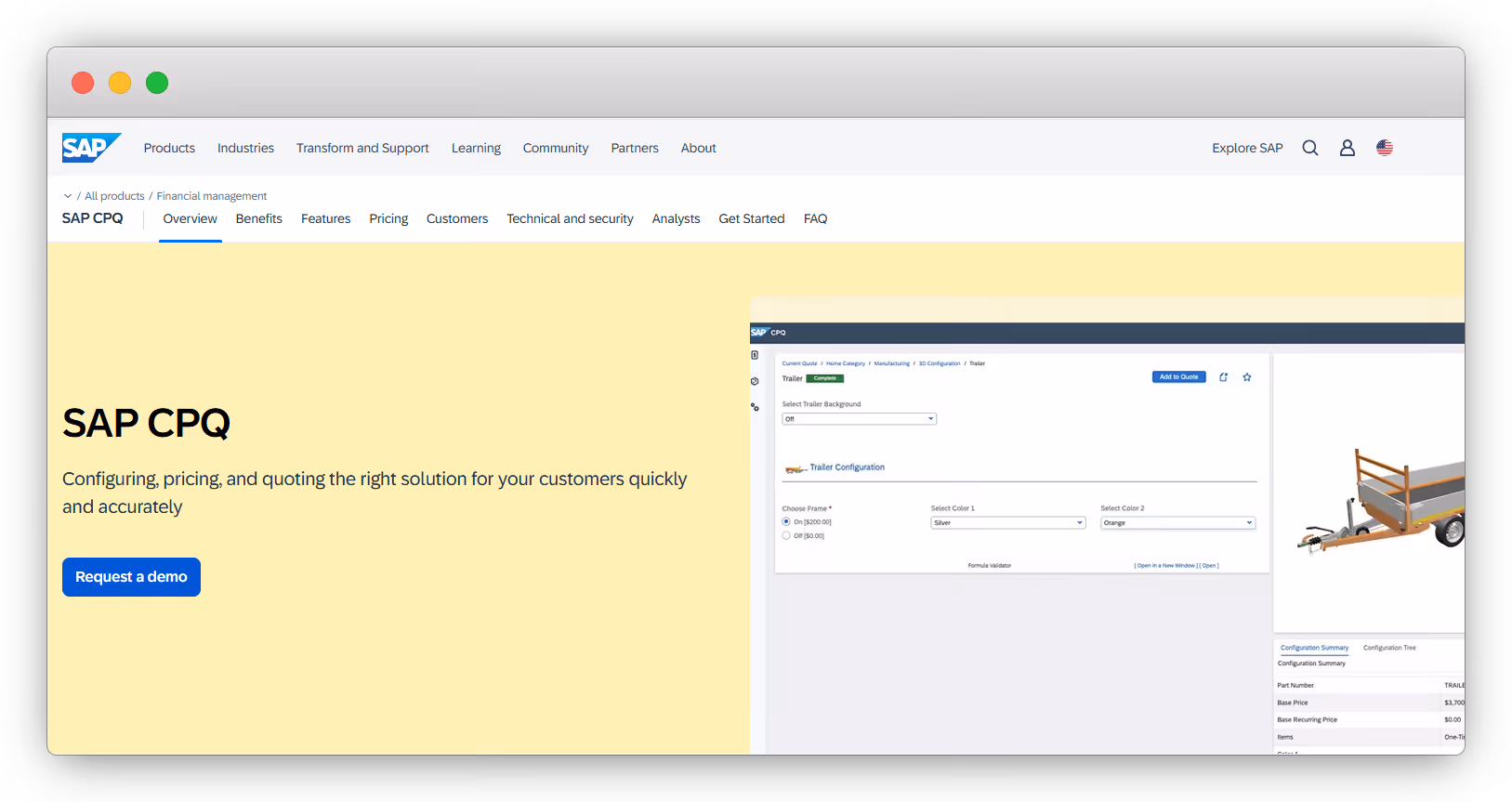Click the SAP CPQ product title in subnav

93,218
